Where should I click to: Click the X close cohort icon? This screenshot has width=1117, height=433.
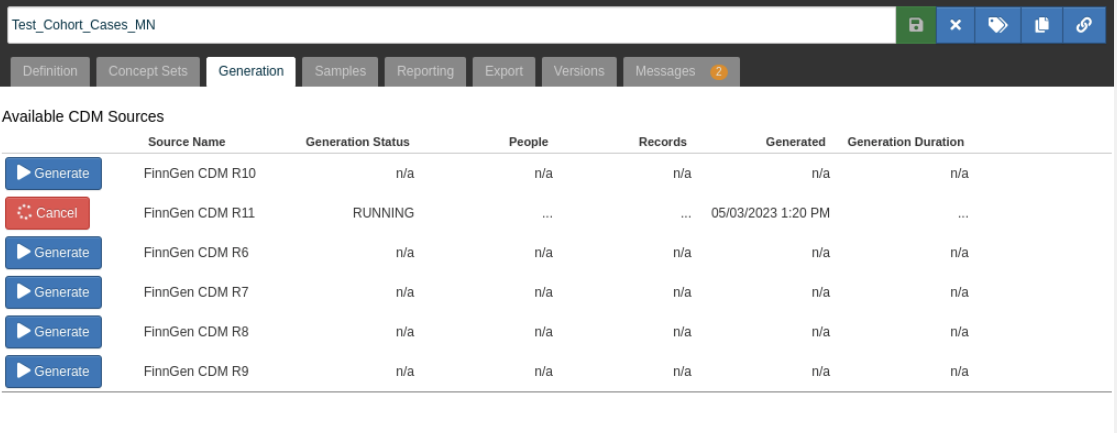[956, 25]
